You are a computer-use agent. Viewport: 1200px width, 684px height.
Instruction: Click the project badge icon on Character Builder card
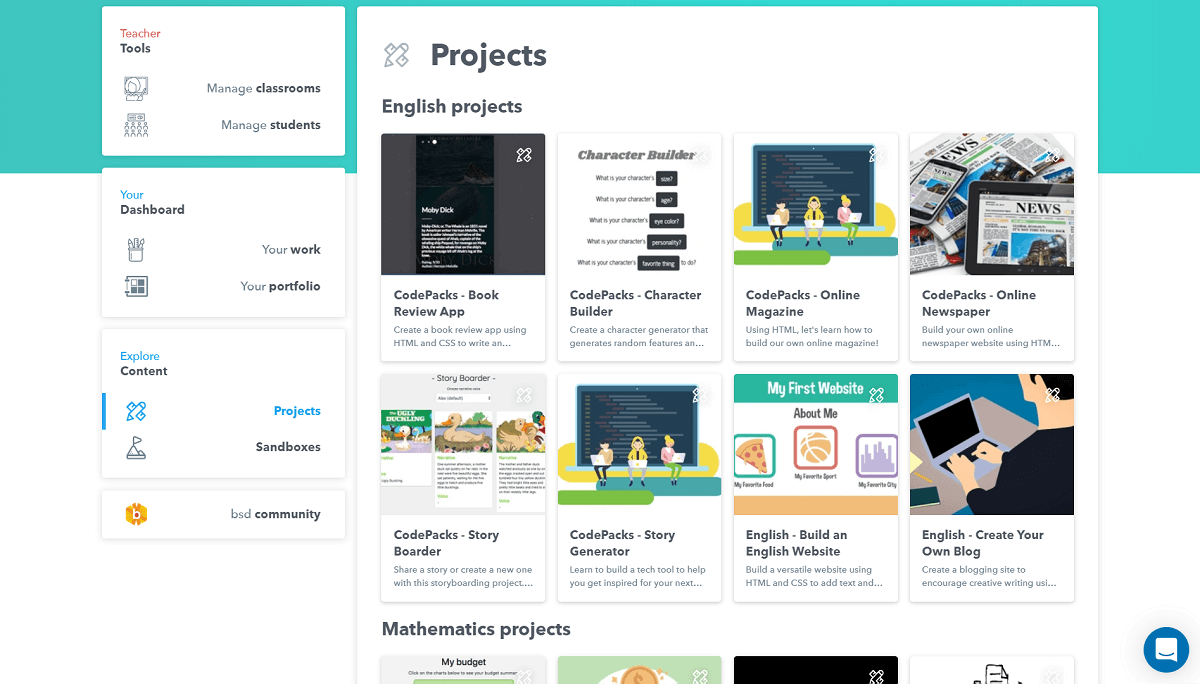[700, 155]
